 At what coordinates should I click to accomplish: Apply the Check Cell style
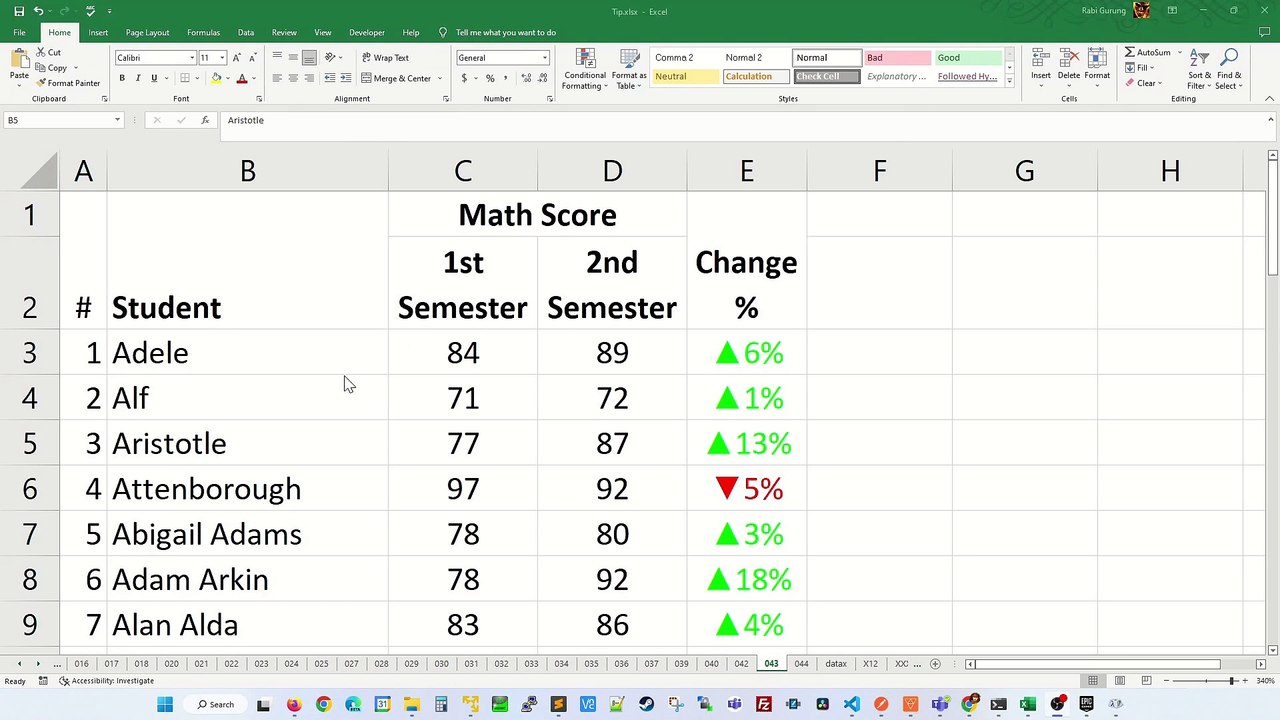pyautogui.click(x=826, y=77)
